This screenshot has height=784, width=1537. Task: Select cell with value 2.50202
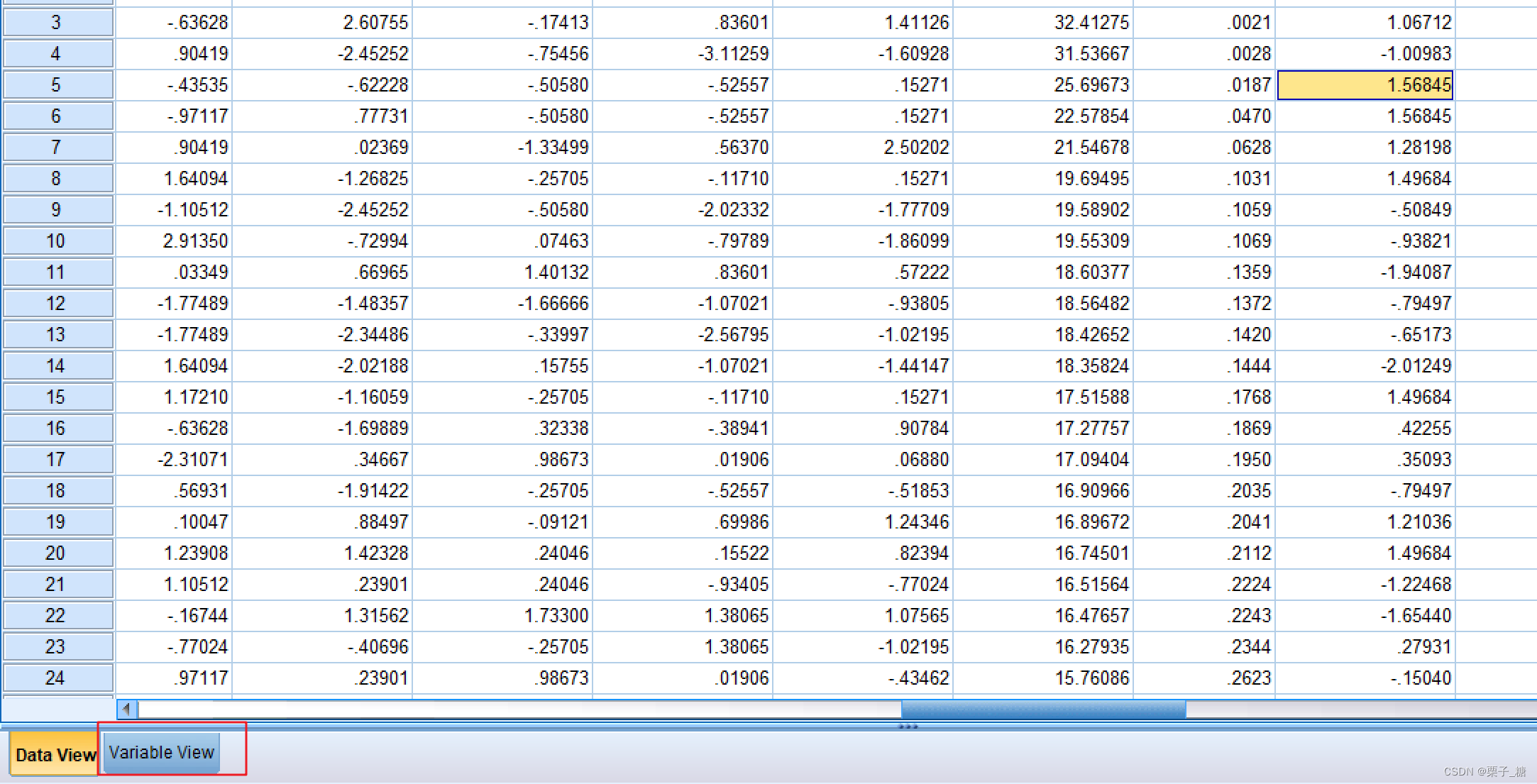click(863, 148)
